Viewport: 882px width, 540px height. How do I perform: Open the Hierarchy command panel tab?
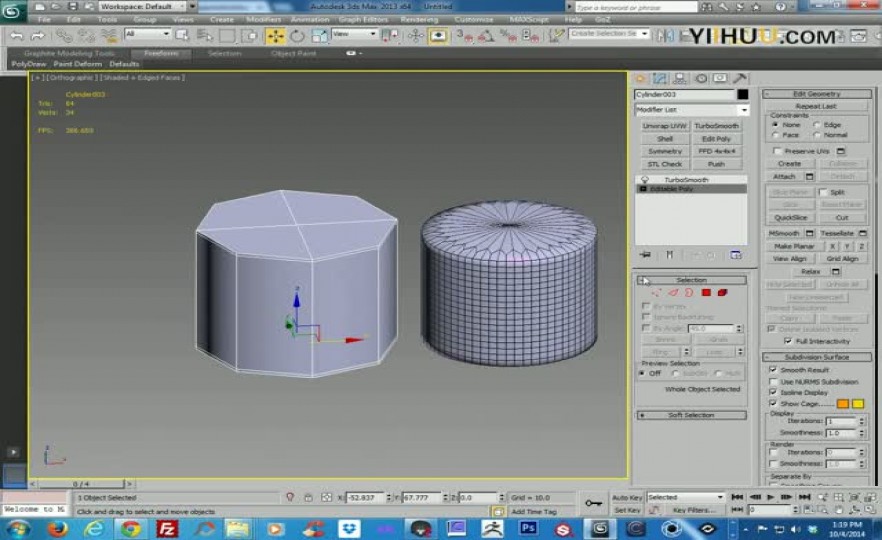(680, 78)
